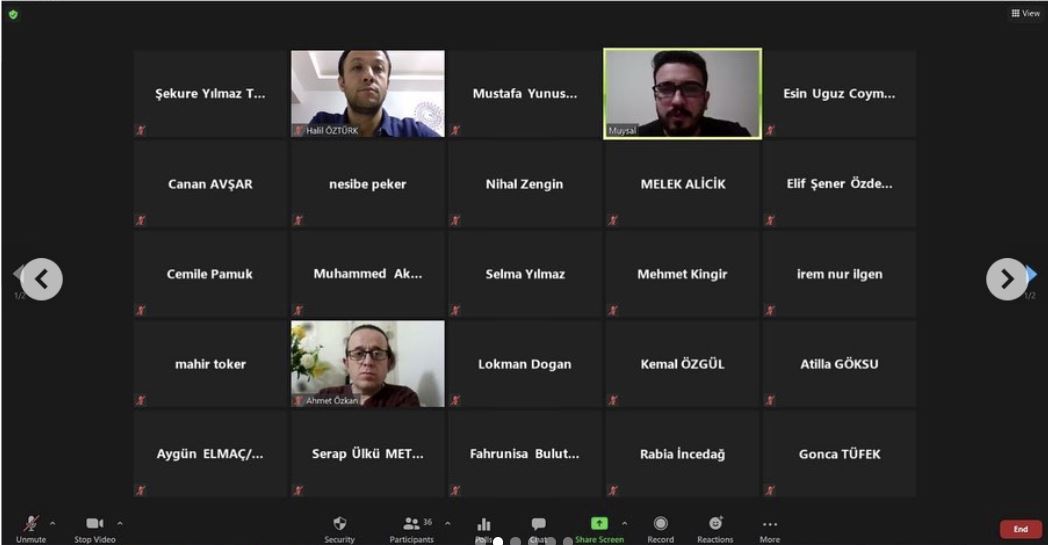Toggle the Unmute microphone button
This screenshot has width=1048, height=545.
tap(31, 523)
